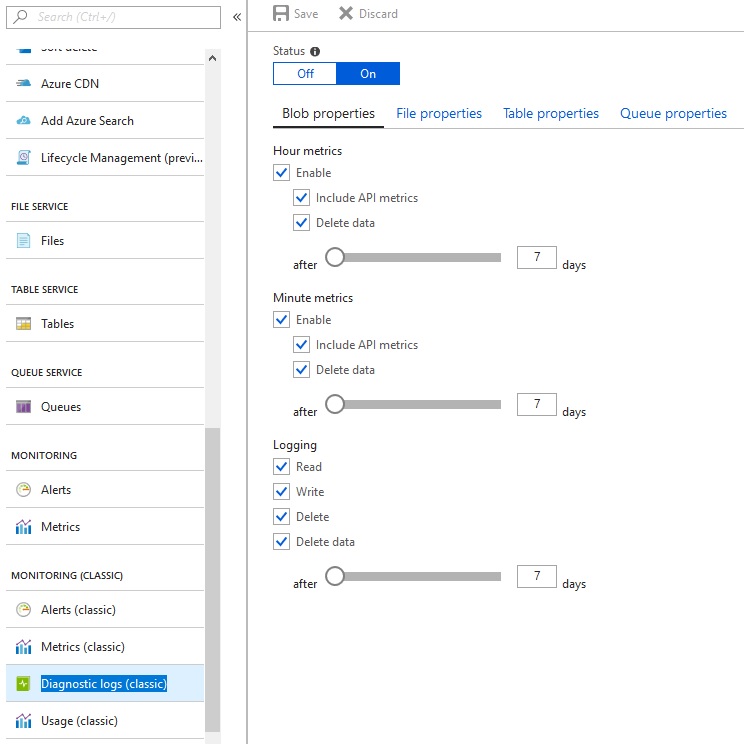Toggle Include API metrics for Minute metrics
744x744 pixels.
[x=301, y=344]
